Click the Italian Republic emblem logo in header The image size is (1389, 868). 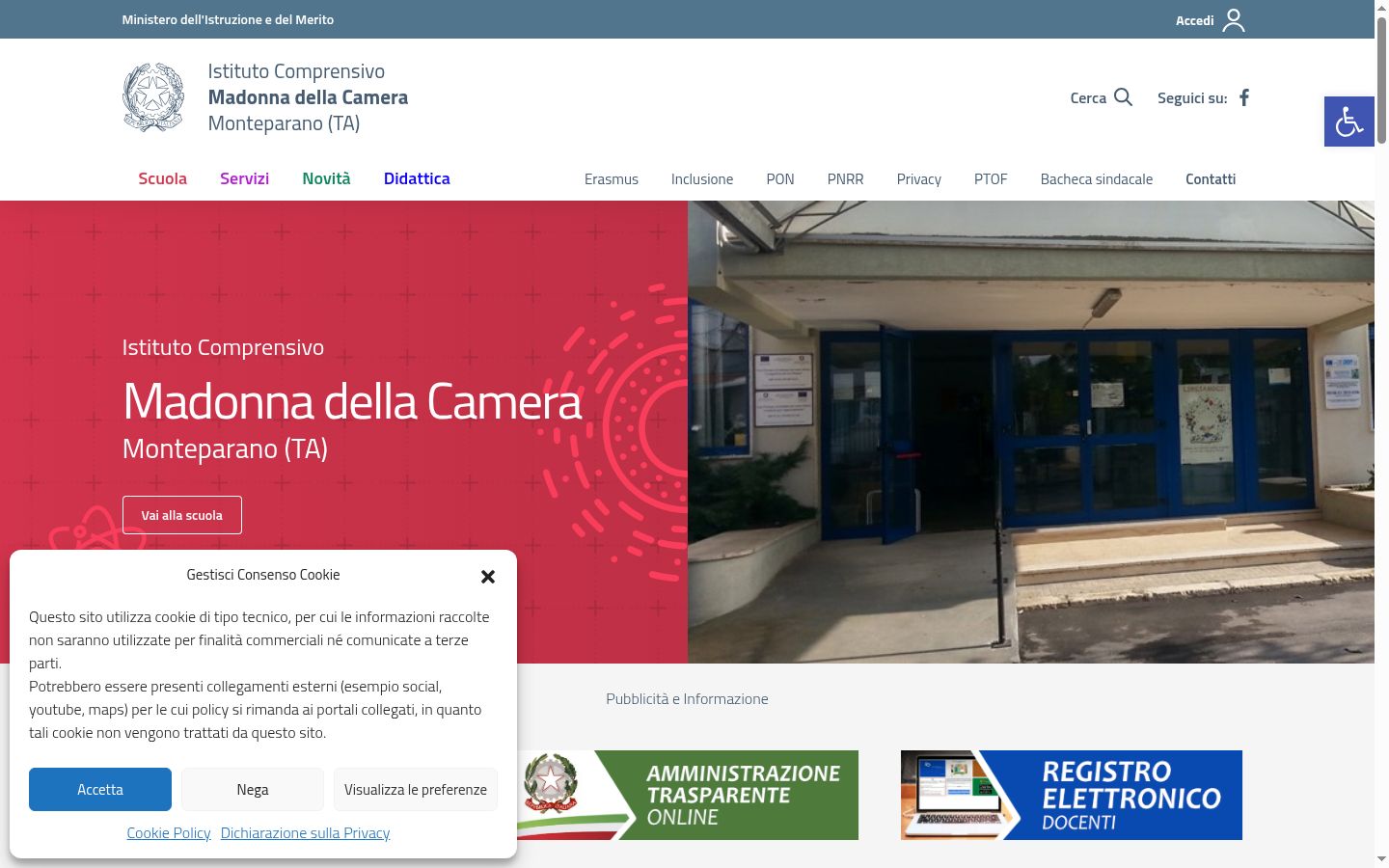pyautogui.click(x=153, y=97)
